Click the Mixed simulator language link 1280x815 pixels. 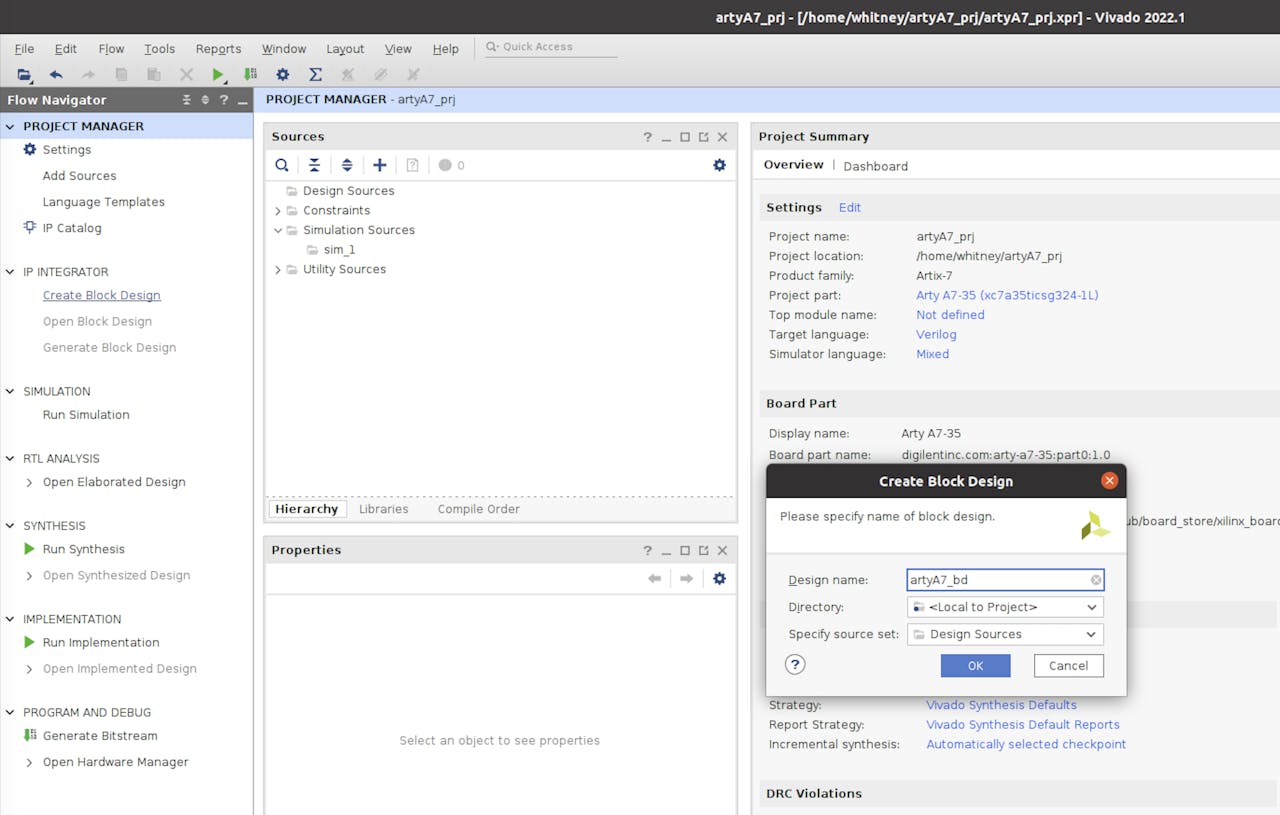coord(933,354)
